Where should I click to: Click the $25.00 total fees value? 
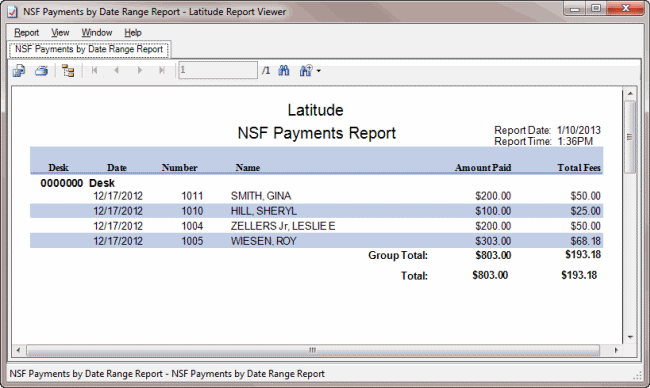[x=585, y=211]
